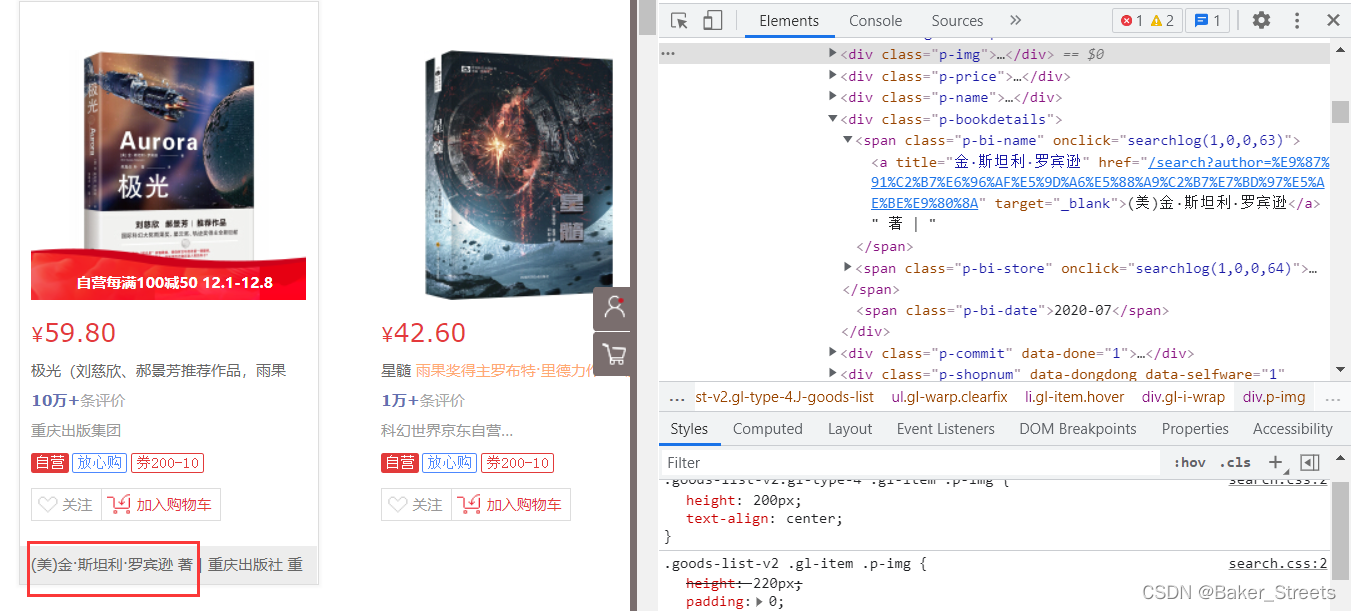The image size is (1351, 611).
Task: Select breadcrumb div.p-img
Action: coord(1274,397)
